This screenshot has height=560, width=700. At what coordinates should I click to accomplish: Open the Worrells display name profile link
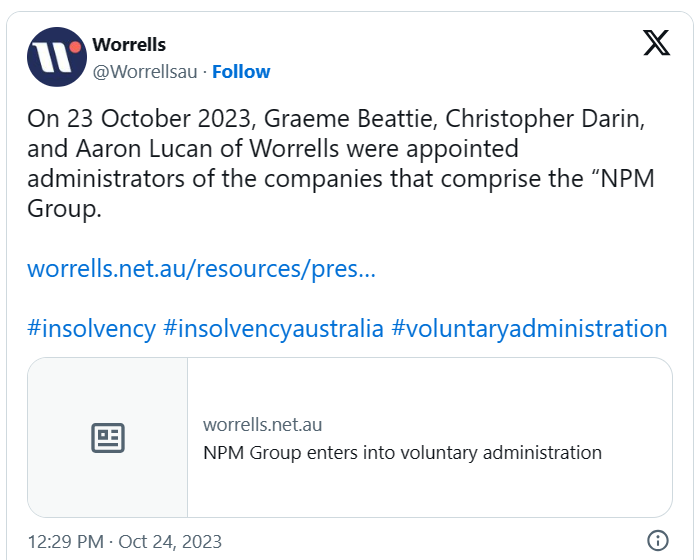[x=129, y=45]
